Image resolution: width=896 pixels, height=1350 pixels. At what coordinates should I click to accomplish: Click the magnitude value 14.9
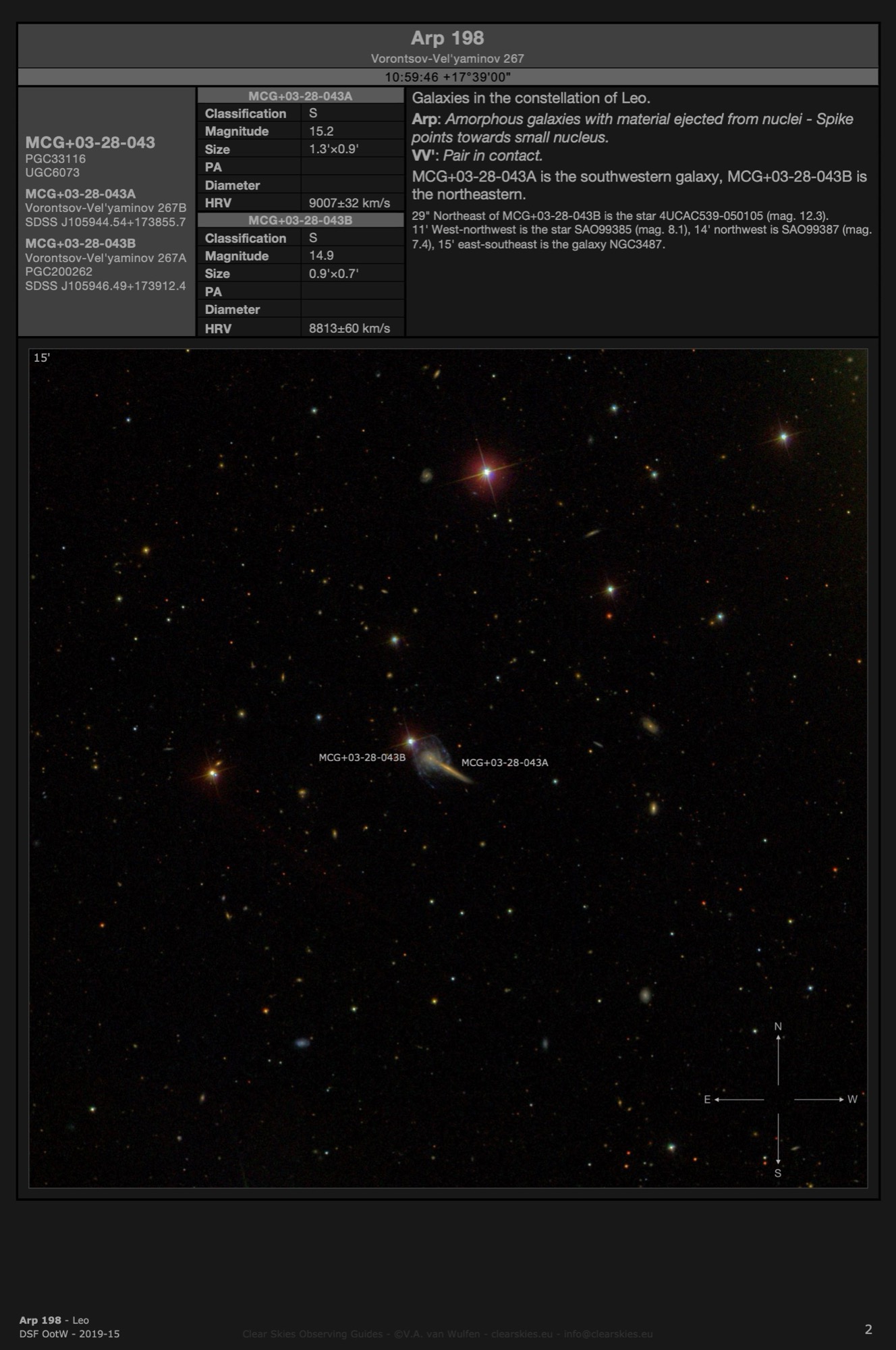click(x=321, y=255)
